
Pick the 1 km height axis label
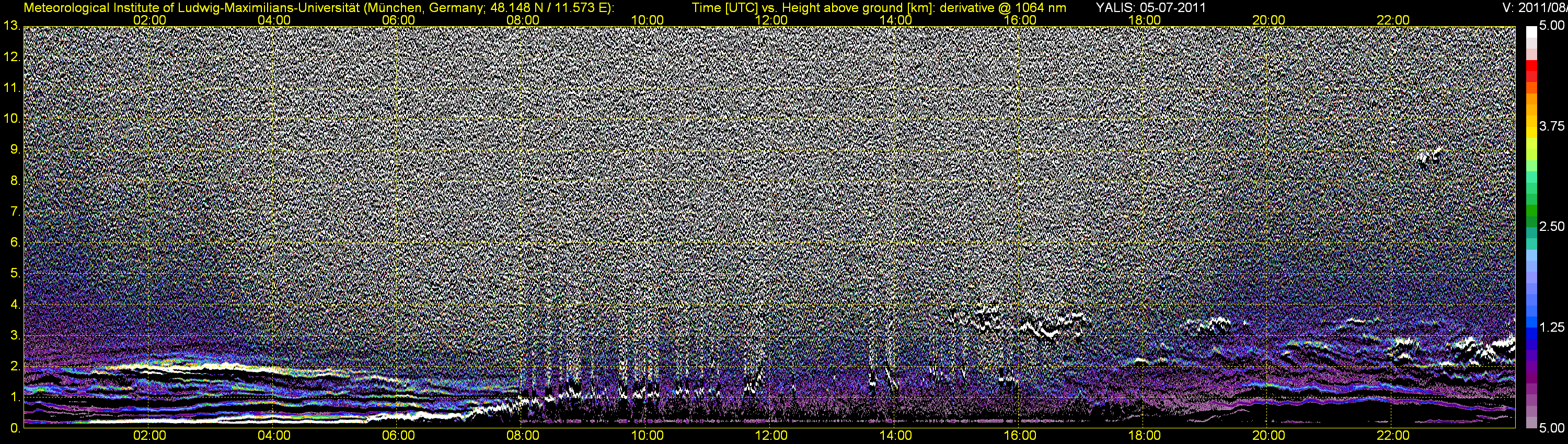point(15,397)
